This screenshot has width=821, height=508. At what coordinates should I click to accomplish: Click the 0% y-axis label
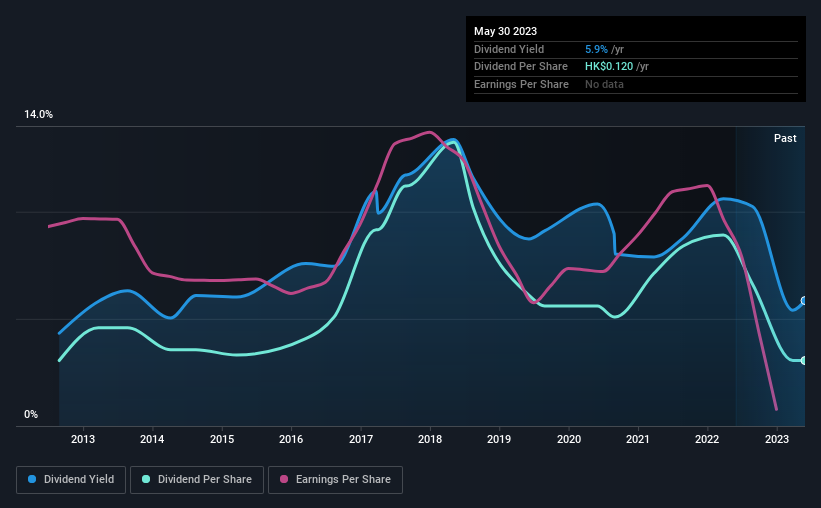(x=31, y=415)
